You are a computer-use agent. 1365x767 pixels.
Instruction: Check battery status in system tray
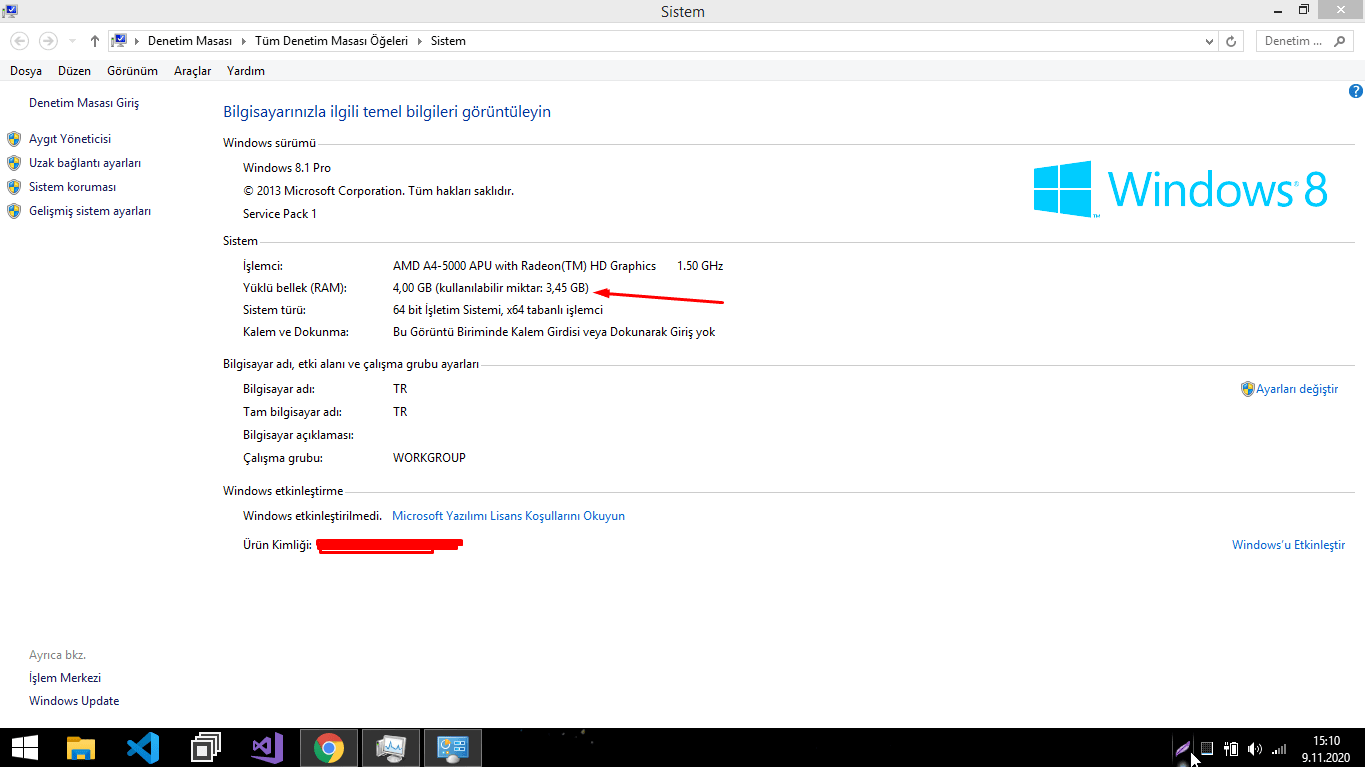pos(1232,748)
